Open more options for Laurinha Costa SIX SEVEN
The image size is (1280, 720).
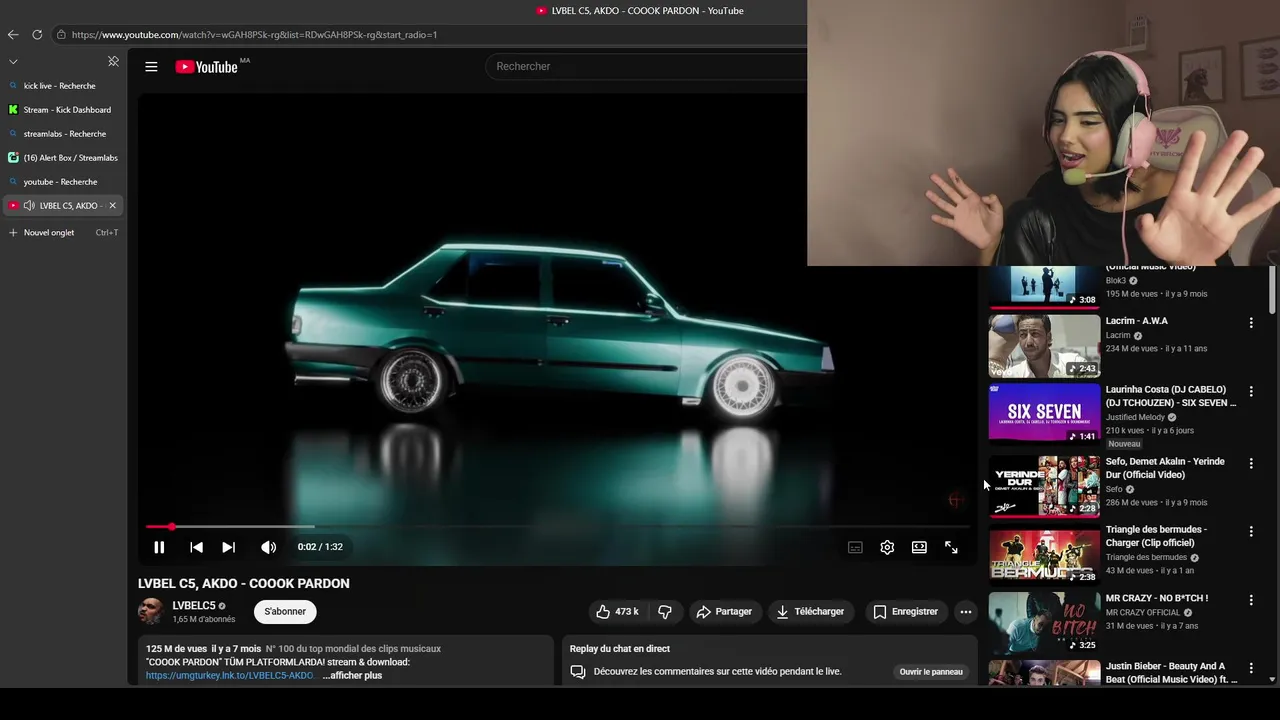point(1250,392)
